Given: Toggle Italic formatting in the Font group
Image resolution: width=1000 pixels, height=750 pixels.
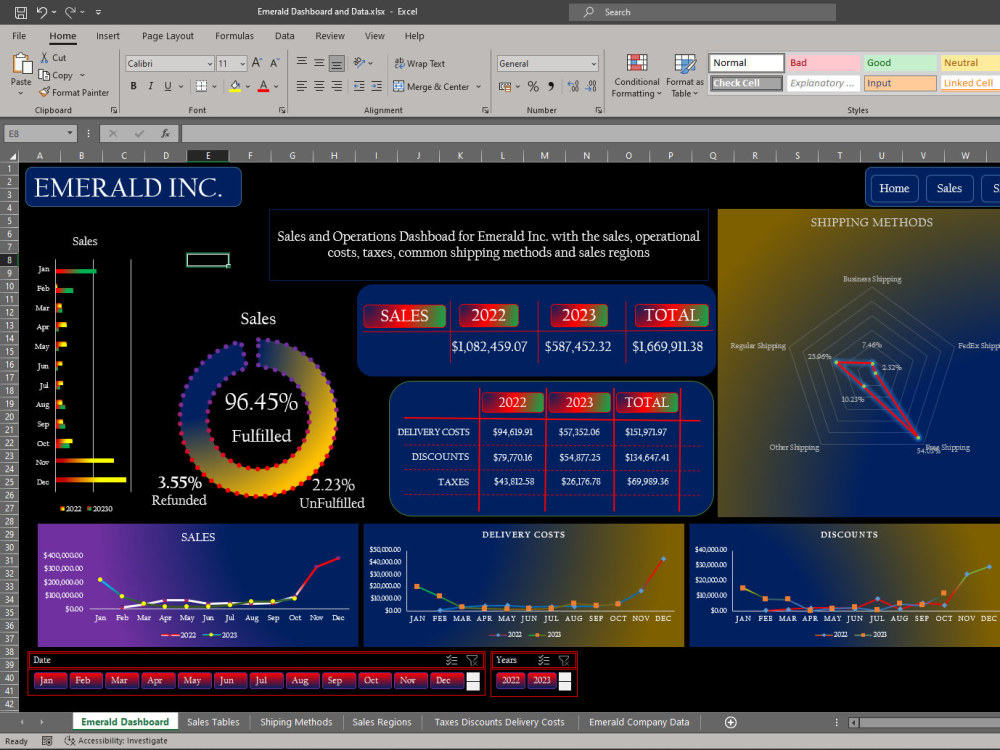Looking at the screenshot, I should (149, 86).
